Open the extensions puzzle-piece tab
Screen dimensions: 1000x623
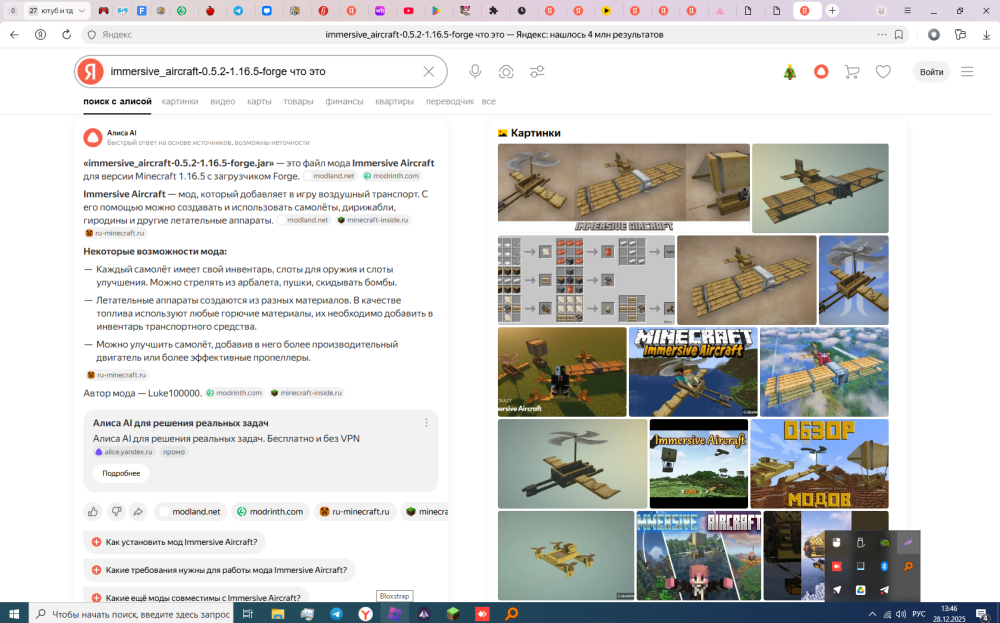click(x=493, y=10)
